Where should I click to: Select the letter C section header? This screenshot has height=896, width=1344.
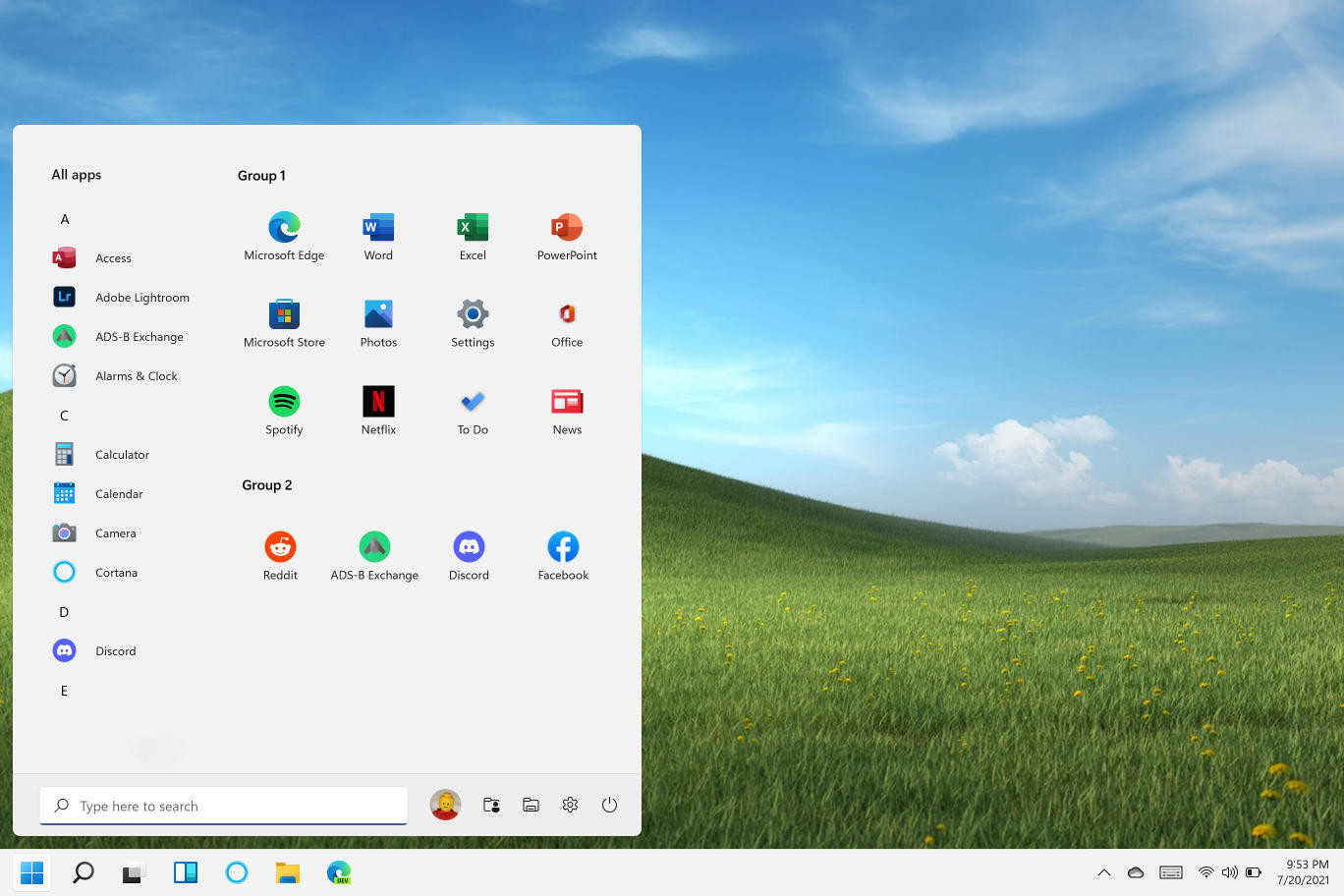(64, 416)
